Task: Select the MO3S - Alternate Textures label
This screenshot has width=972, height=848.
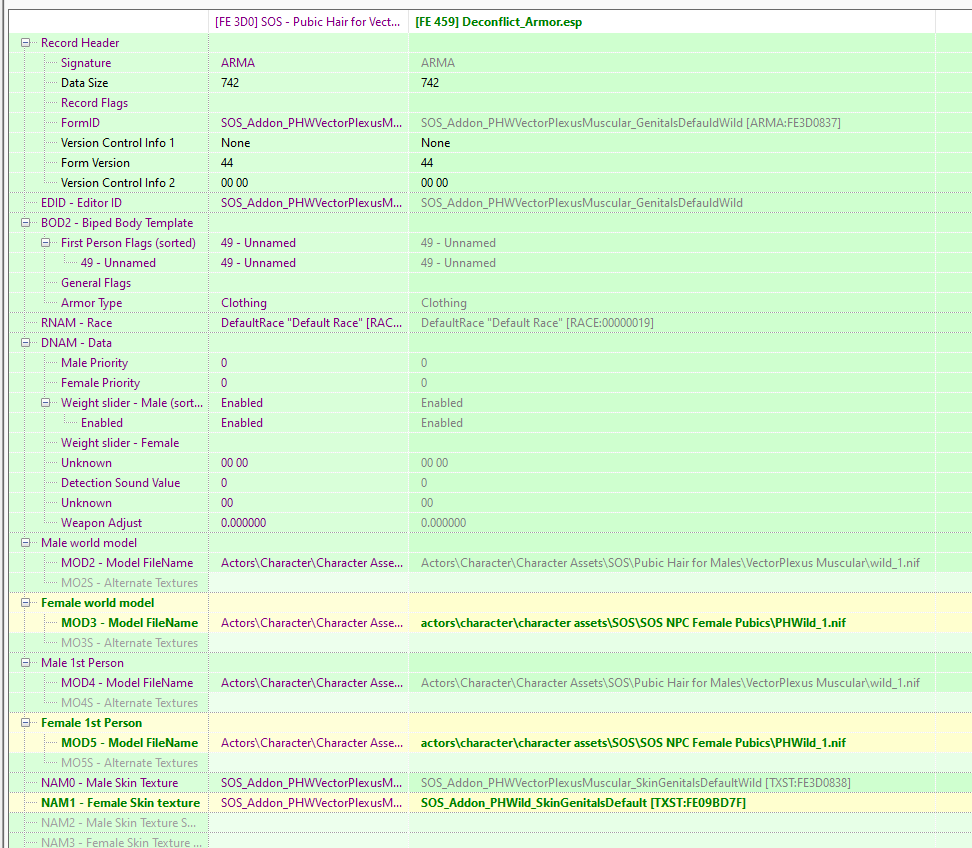Action: point(130,643)
